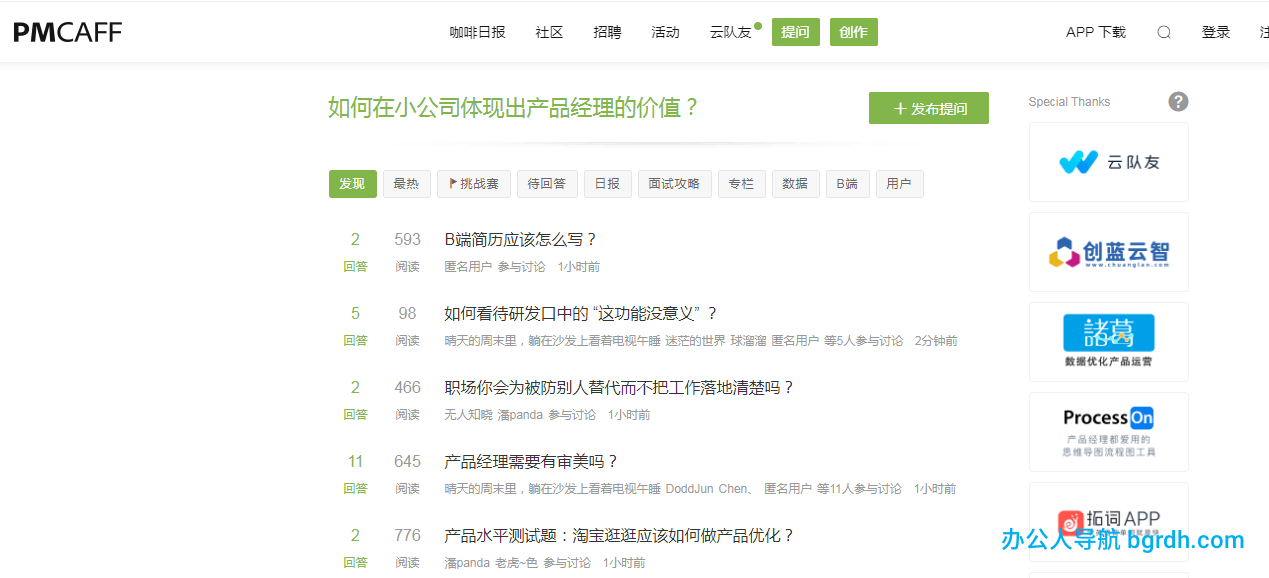This screenshot has width=1269, height=578.
Task: Open the question 产品经理需要有审美吗？
Action: [531, 461]
